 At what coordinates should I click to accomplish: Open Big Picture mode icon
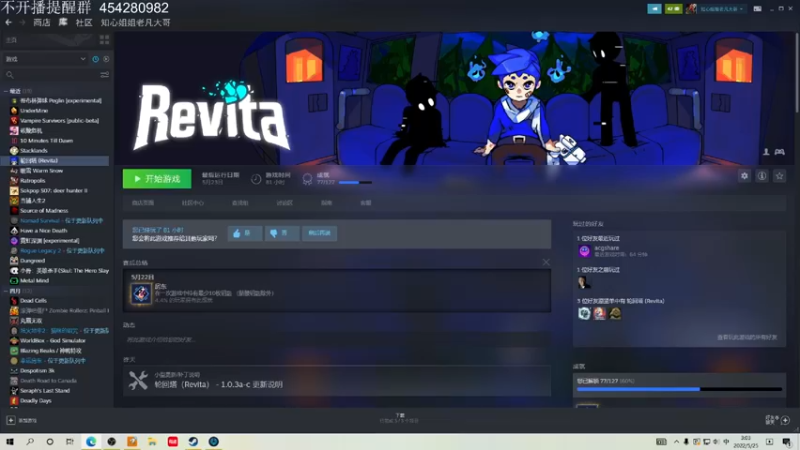(757, 9)
